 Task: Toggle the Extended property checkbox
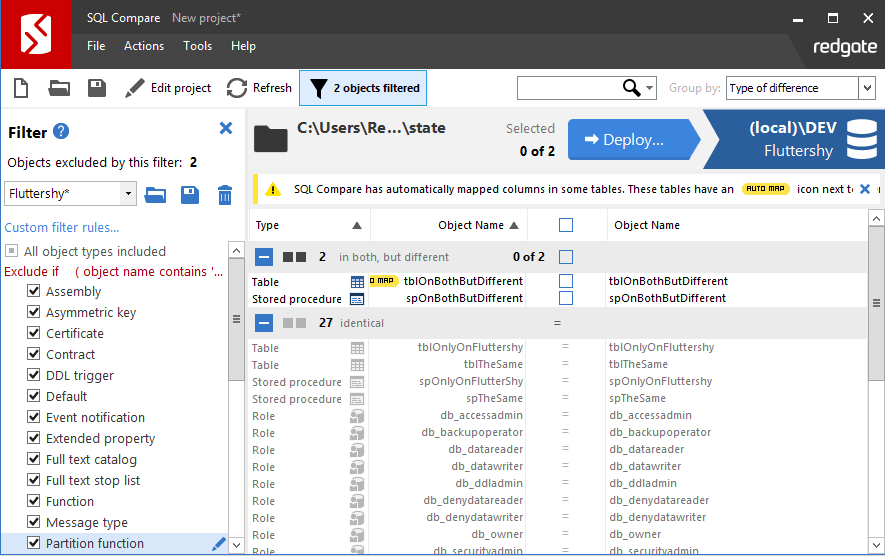click(x=34, y=437)
